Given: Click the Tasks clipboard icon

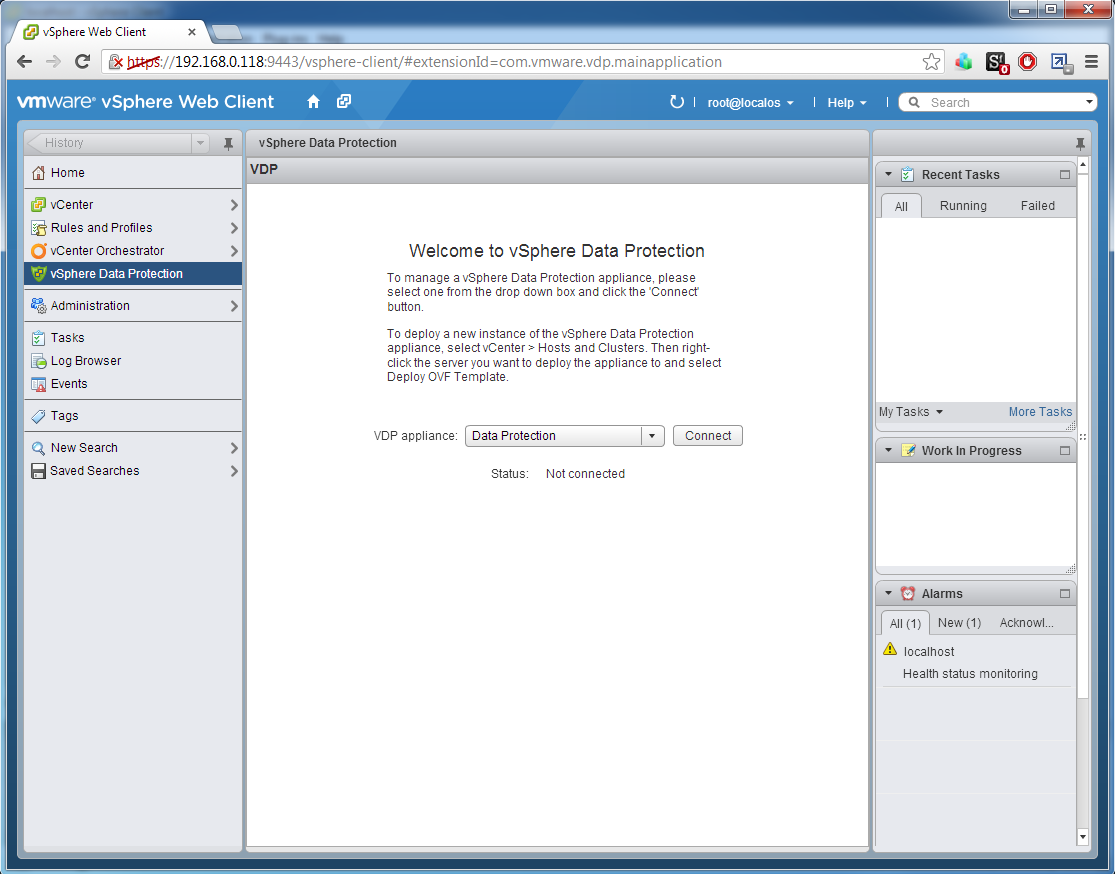Looking at the screenshot, I should pyautogui.click(x=38, y=338).
